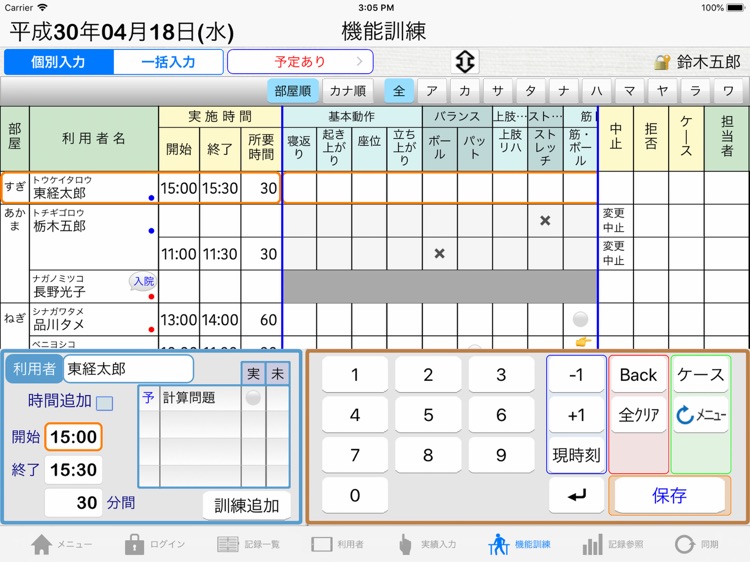
Task: Tap the 保存 save button
Action: 669,496
